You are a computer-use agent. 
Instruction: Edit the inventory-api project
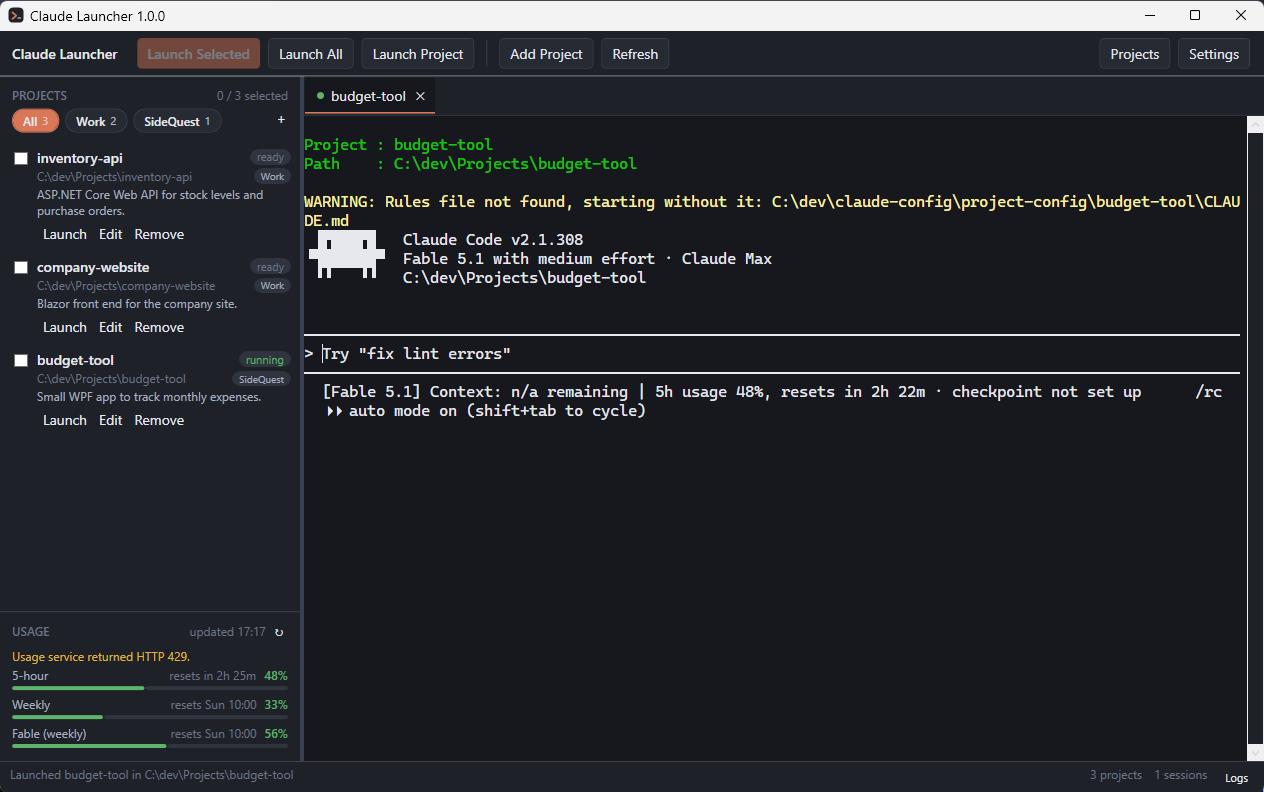coord(110,234)
